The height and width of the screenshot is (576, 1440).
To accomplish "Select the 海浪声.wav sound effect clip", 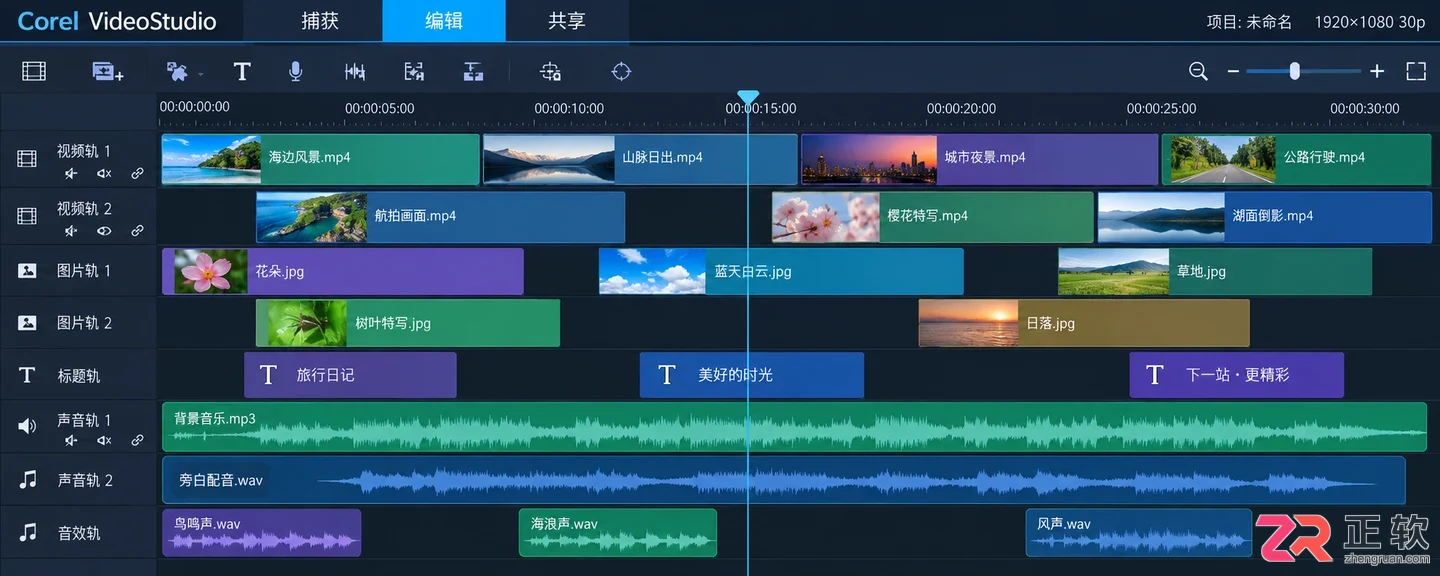I will (x=618, y=533).
